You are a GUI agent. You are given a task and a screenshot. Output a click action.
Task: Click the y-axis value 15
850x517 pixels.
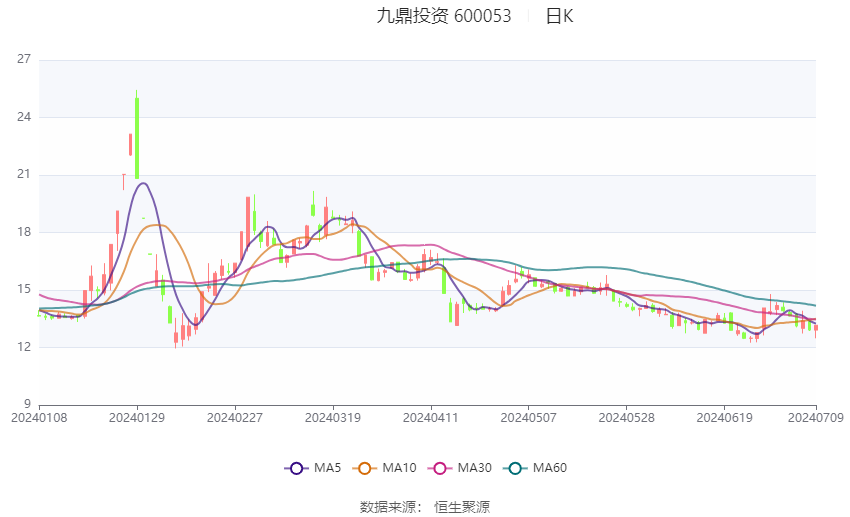coord(24,289)
